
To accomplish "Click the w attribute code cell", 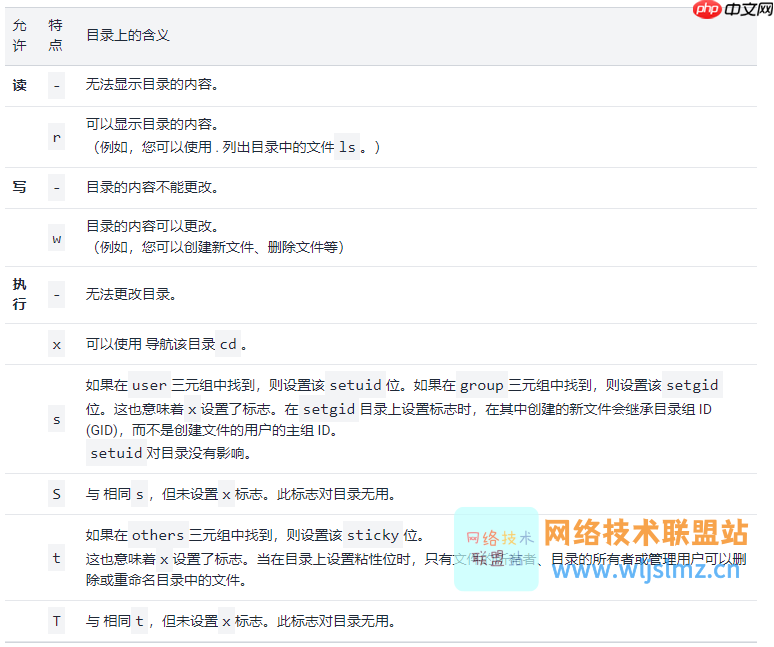I will (56, 238).
